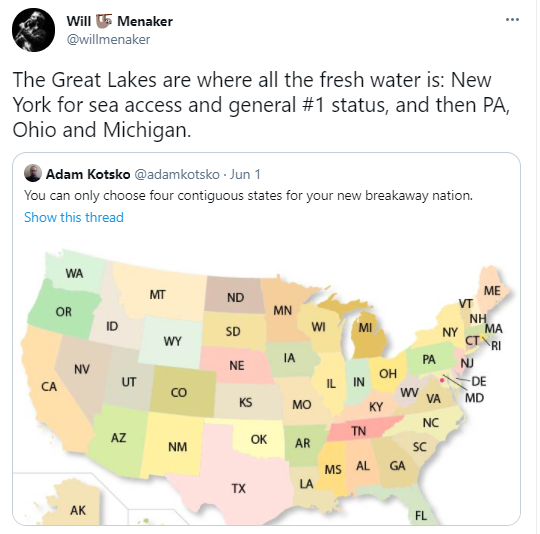Click Ohio (OH) on the map
The image size is (540, 534).
click(x=388, y=374)
